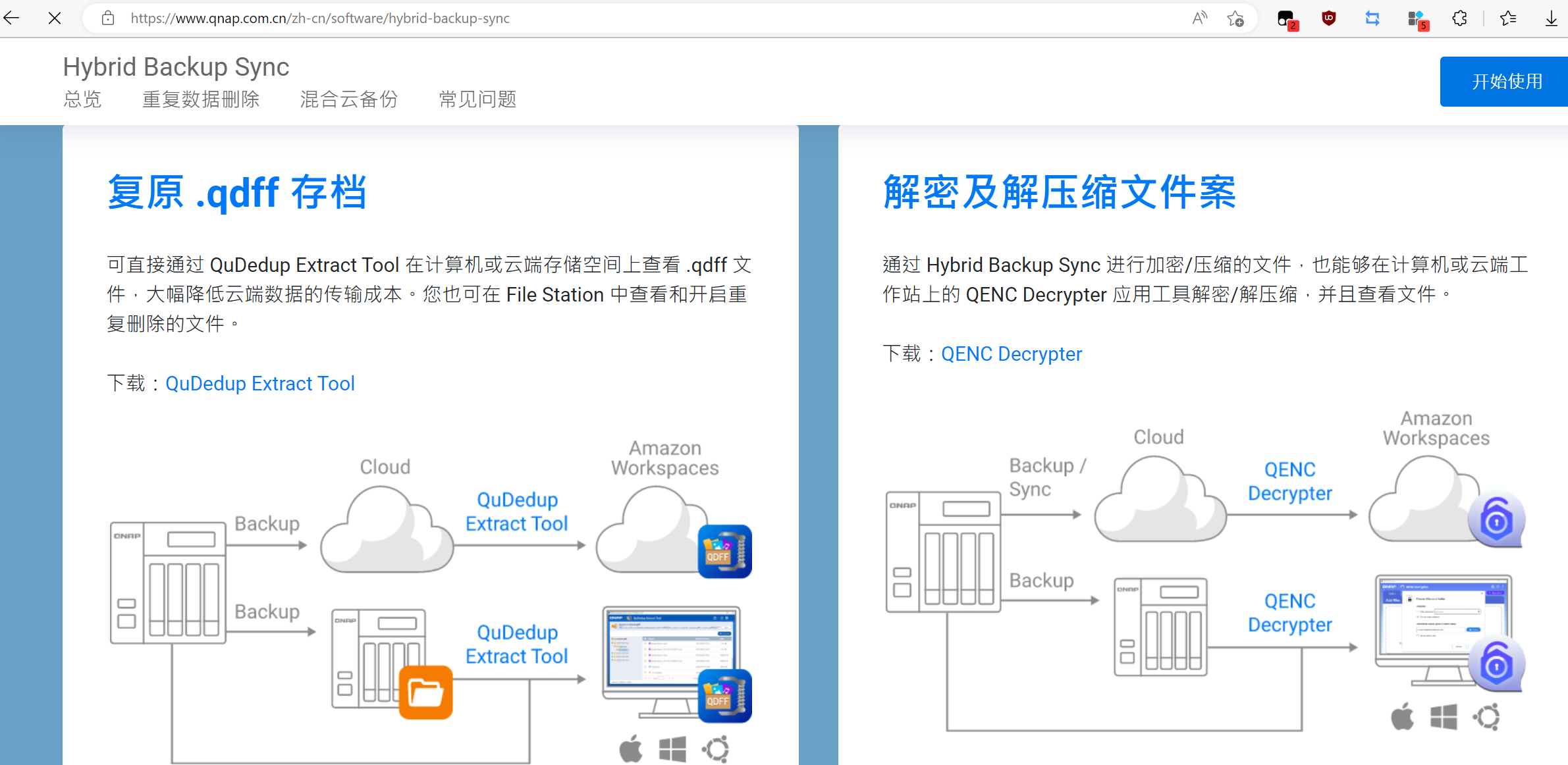Switch to the 混合云备份 tab
Viewport: 1568px width, 765px height.
349,99
